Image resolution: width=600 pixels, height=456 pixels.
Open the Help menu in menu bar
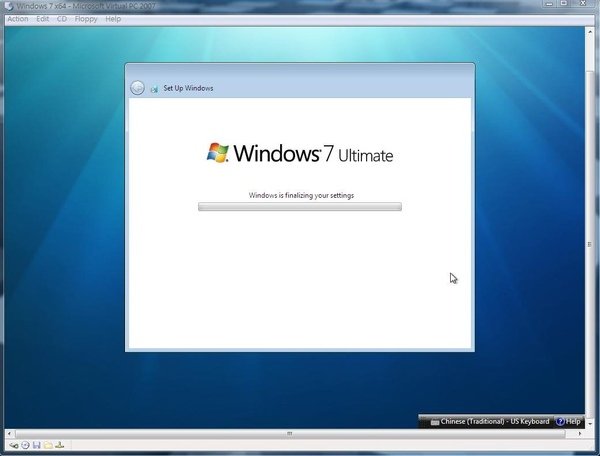(x=113, y=19)
